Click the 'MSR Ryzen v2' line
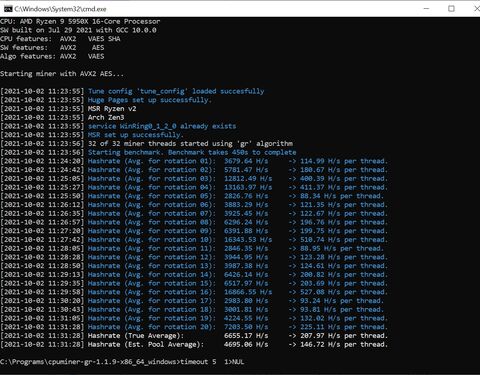Image resolution: width=480 pixels, height=375 pixels. [x=112, y=109]
